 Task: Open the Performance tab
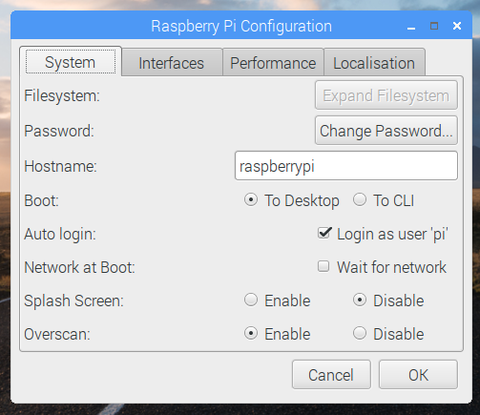tap(273, 63)
